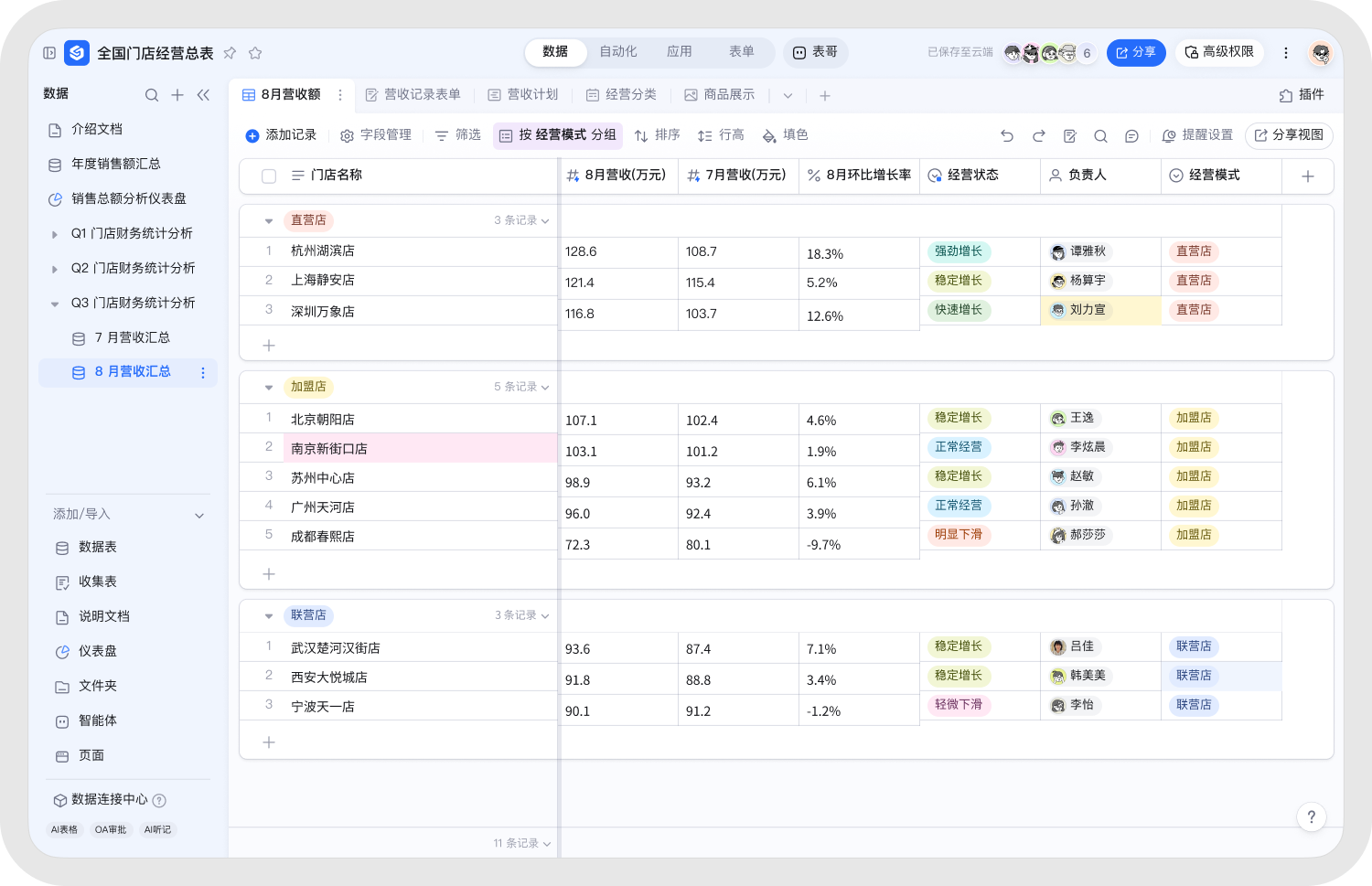
Task: Open more options vertical dots in header
Action: tap(1286, 53)
